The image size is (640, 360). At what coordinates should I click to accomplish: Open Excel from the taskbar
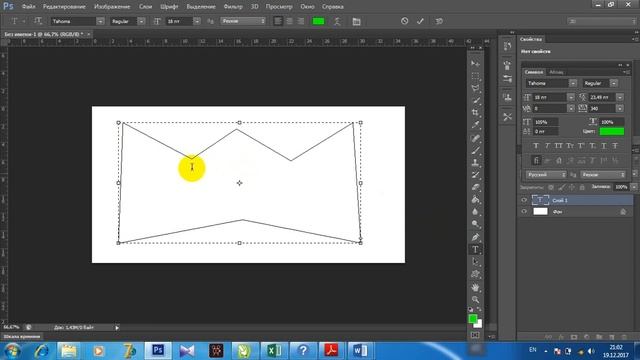(x=274, y=350)
